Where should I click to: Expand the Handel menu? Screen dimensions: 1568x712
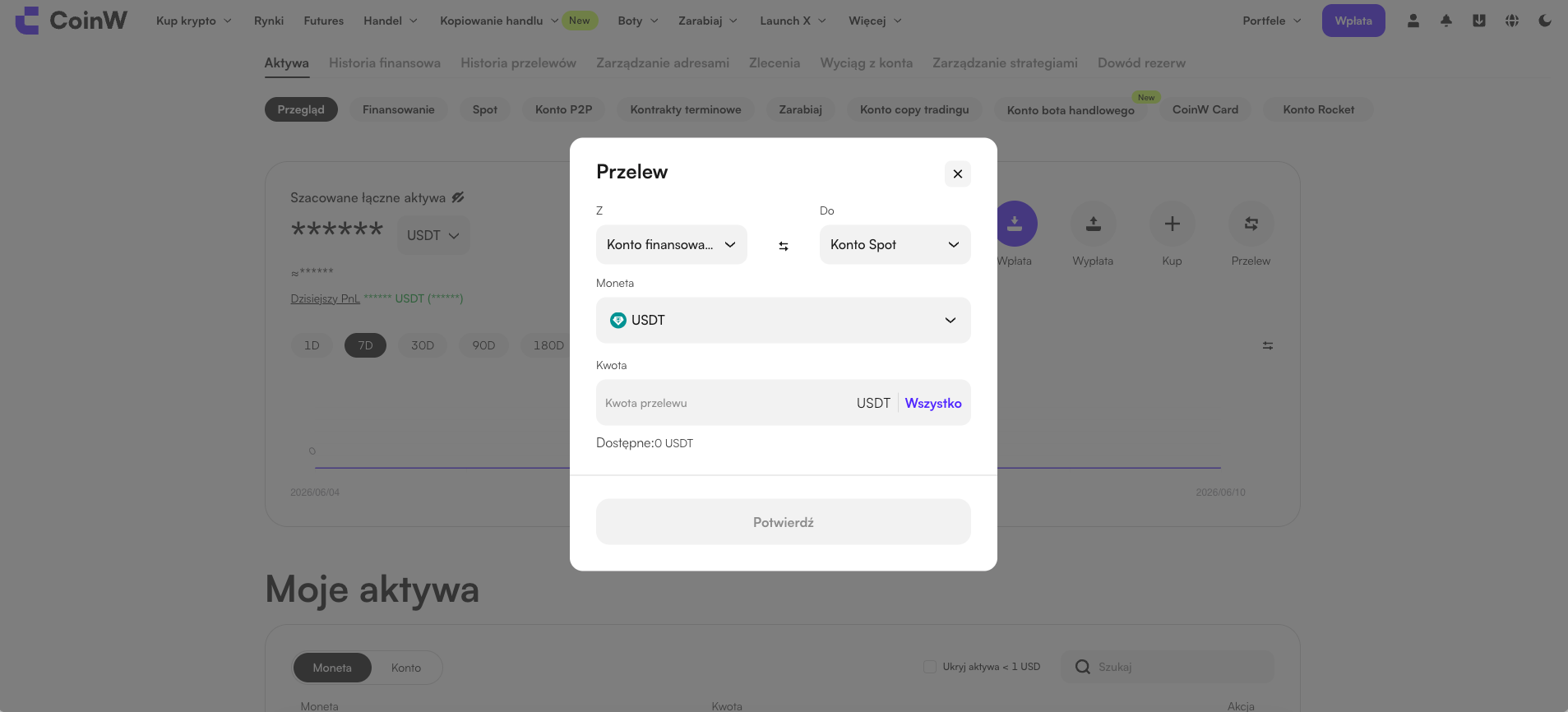point(391,21)
